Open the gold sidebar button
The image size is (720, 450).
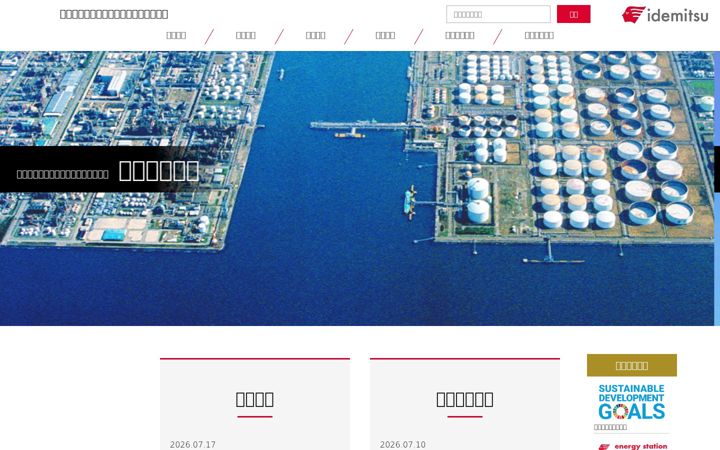pos(632,366)
